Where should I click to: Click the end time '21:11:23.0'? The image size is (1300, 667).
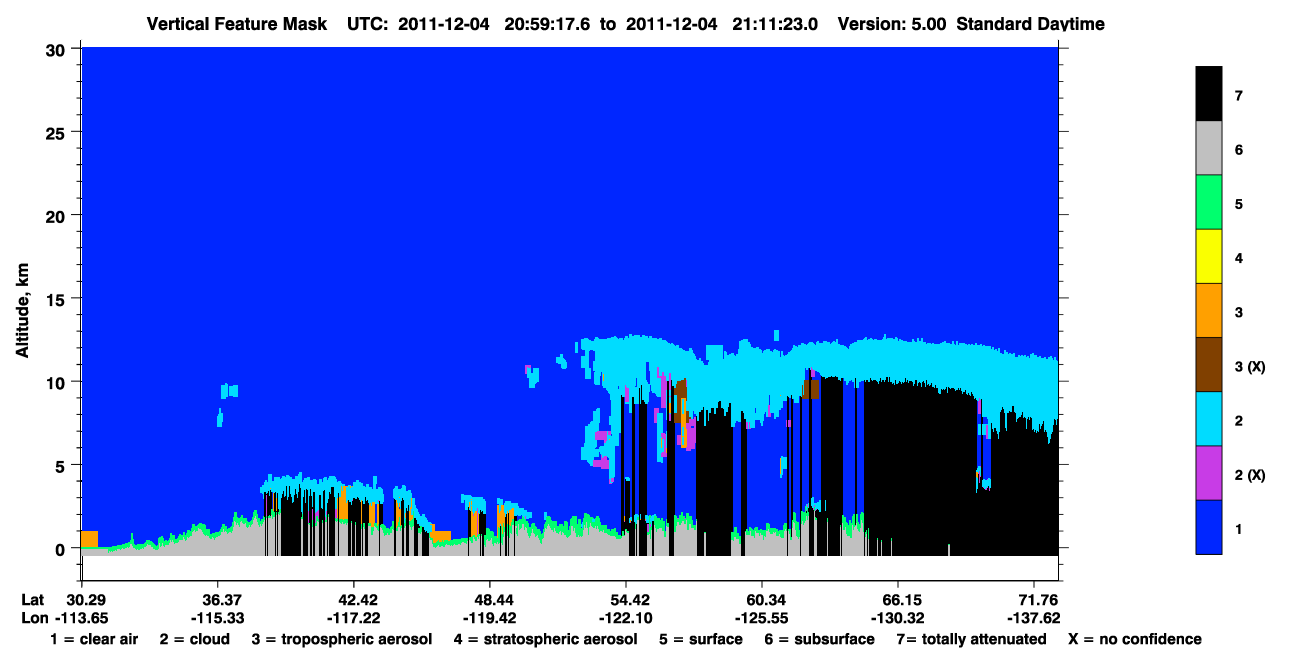[x=775, y=24]
